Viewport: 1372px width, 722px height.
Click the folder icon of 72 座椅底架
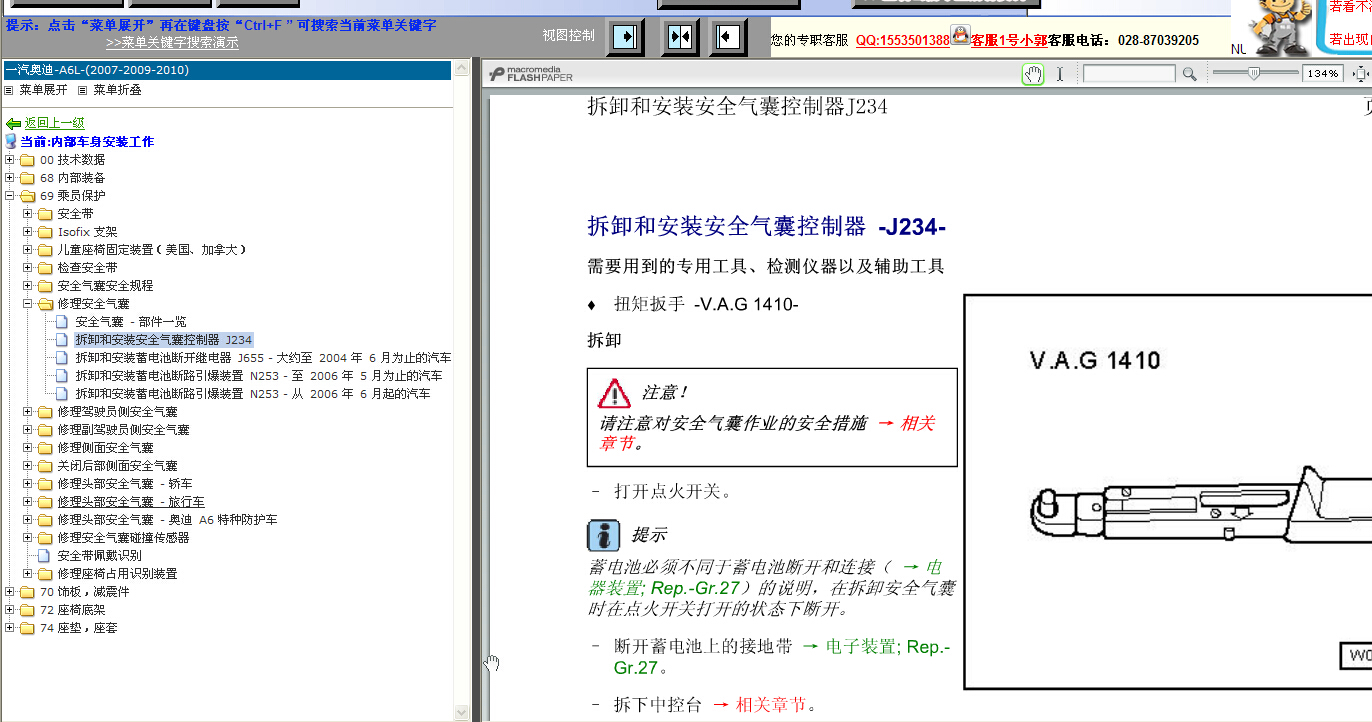28,610
